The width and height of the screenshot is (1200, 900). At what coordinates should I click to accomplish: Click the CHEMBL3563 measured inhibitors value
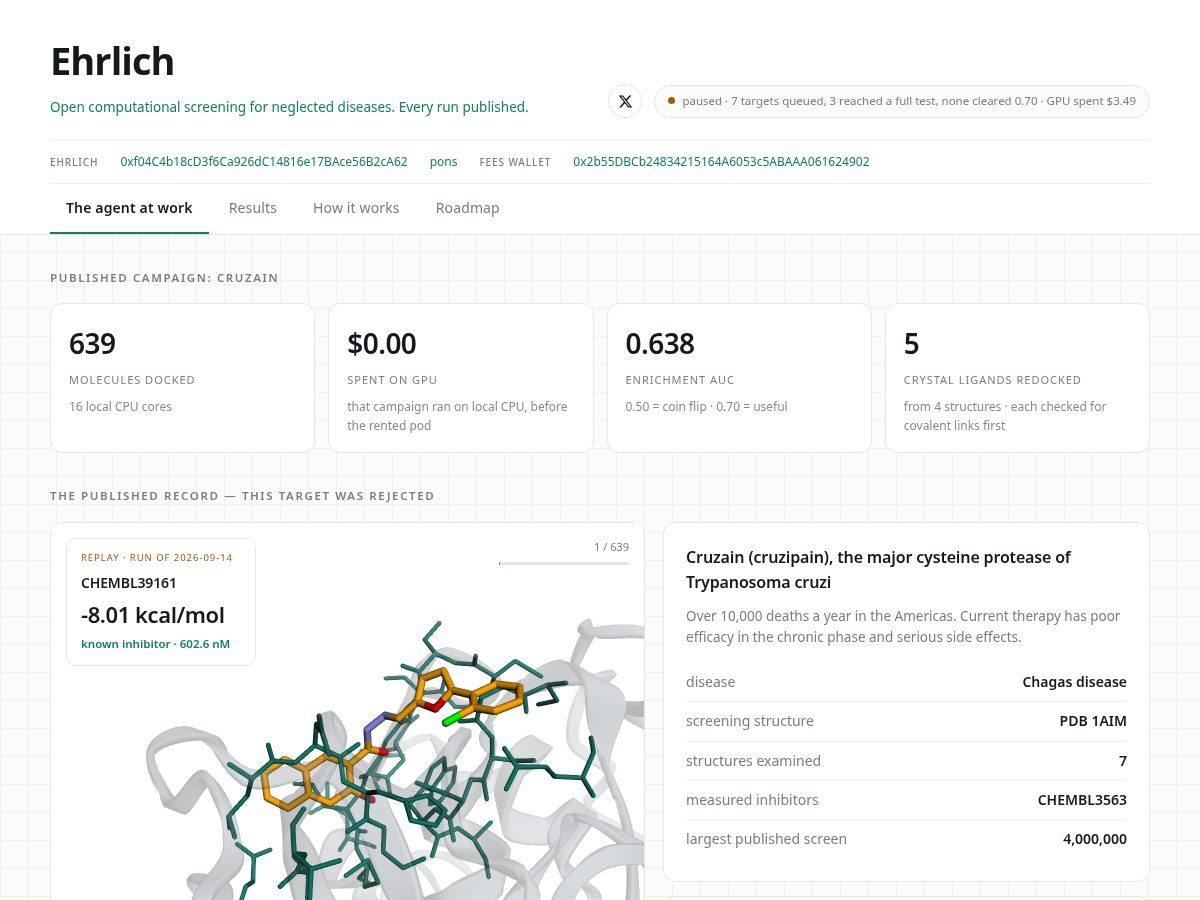pyautogui.click(x=1082, y=800)
